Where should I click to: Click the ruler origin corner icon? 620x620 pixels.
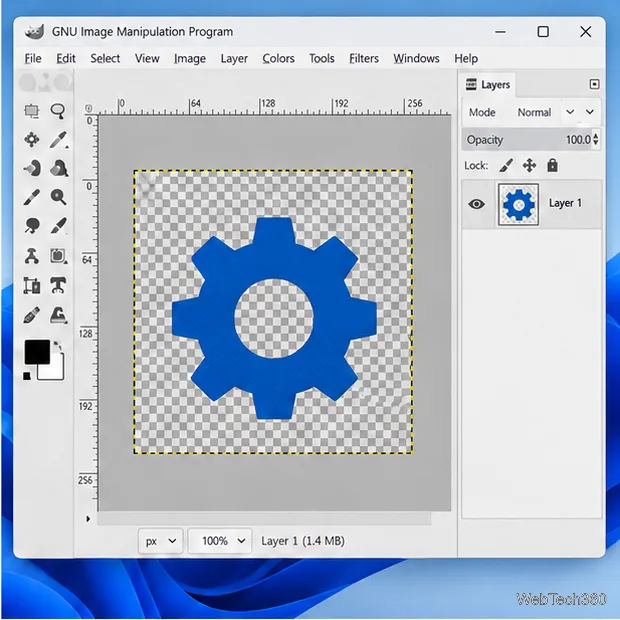click(89, 108)
